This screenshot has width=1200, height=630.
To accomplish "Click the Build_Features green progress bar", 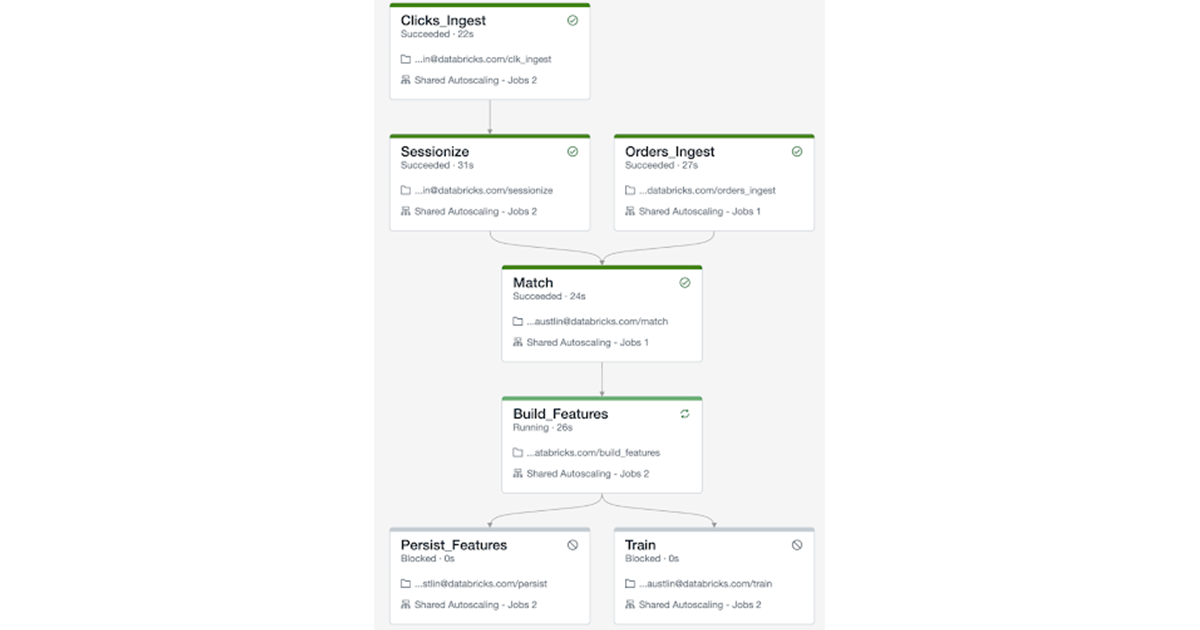I will coord(602,399).
